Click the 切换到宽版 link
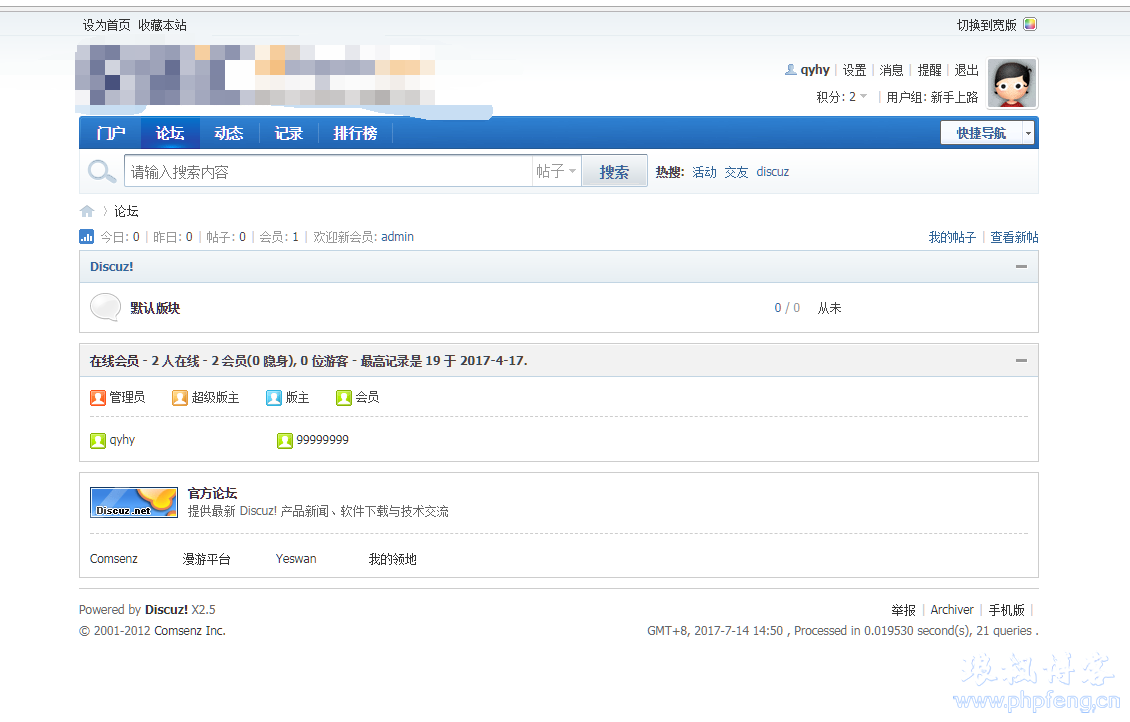The width and height of the screenshot is (1130, 722). tap(987, 25)
